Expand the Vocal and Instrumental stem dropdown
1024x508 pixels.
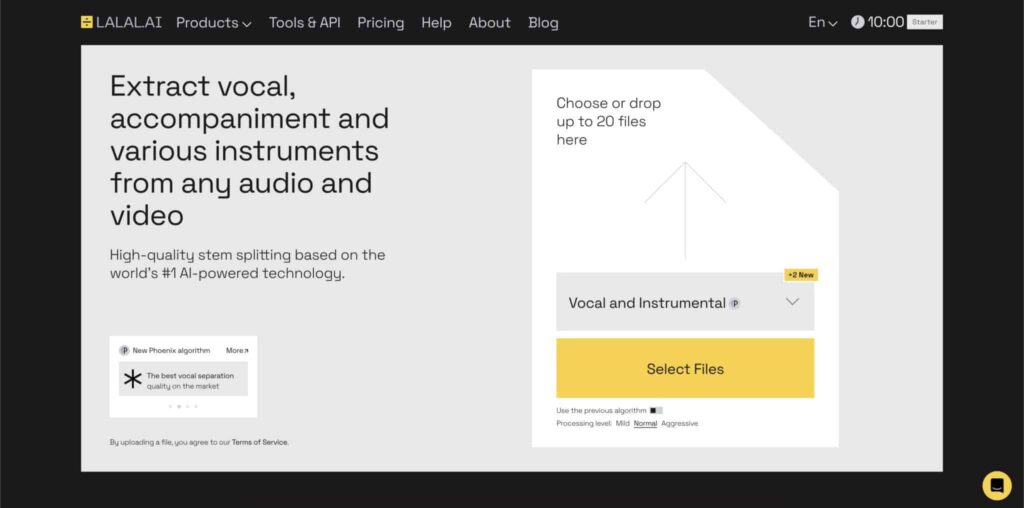[x=792, y=302]
